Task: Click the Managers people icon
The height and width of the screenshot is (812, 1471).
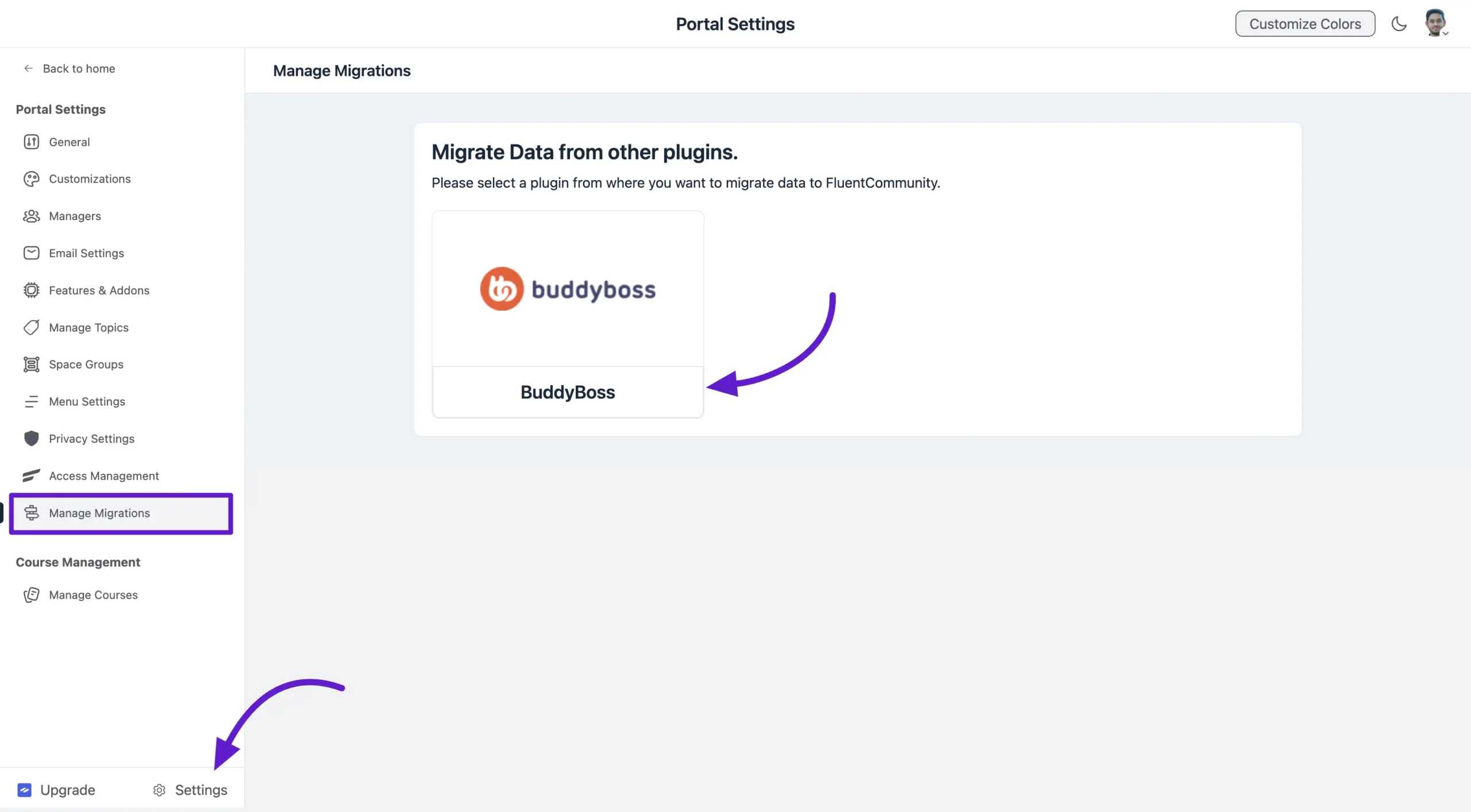Action: tap(31, 216)
